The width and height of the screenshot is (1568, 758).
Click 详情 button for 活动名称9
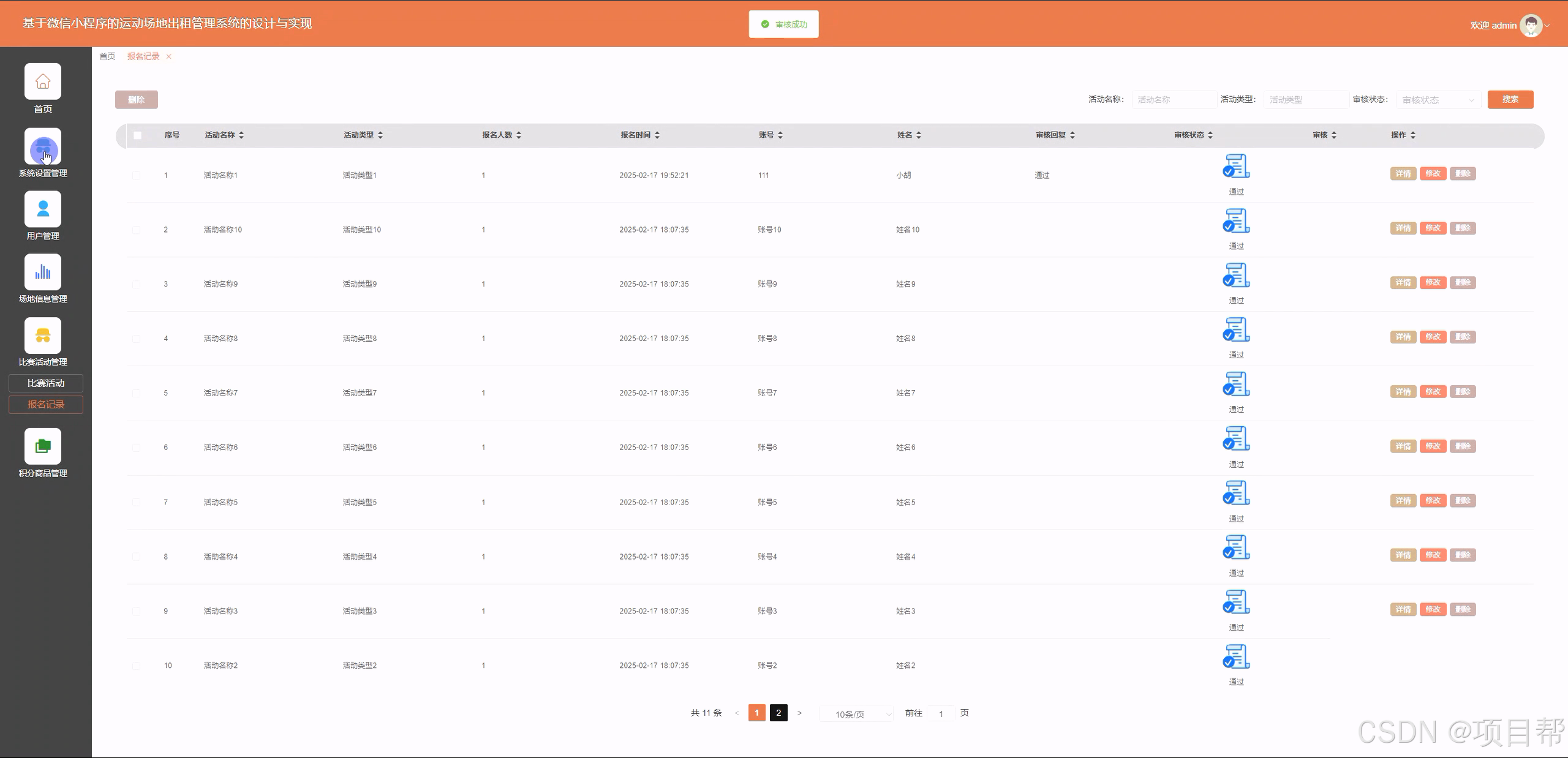(x=1403, y=283)
